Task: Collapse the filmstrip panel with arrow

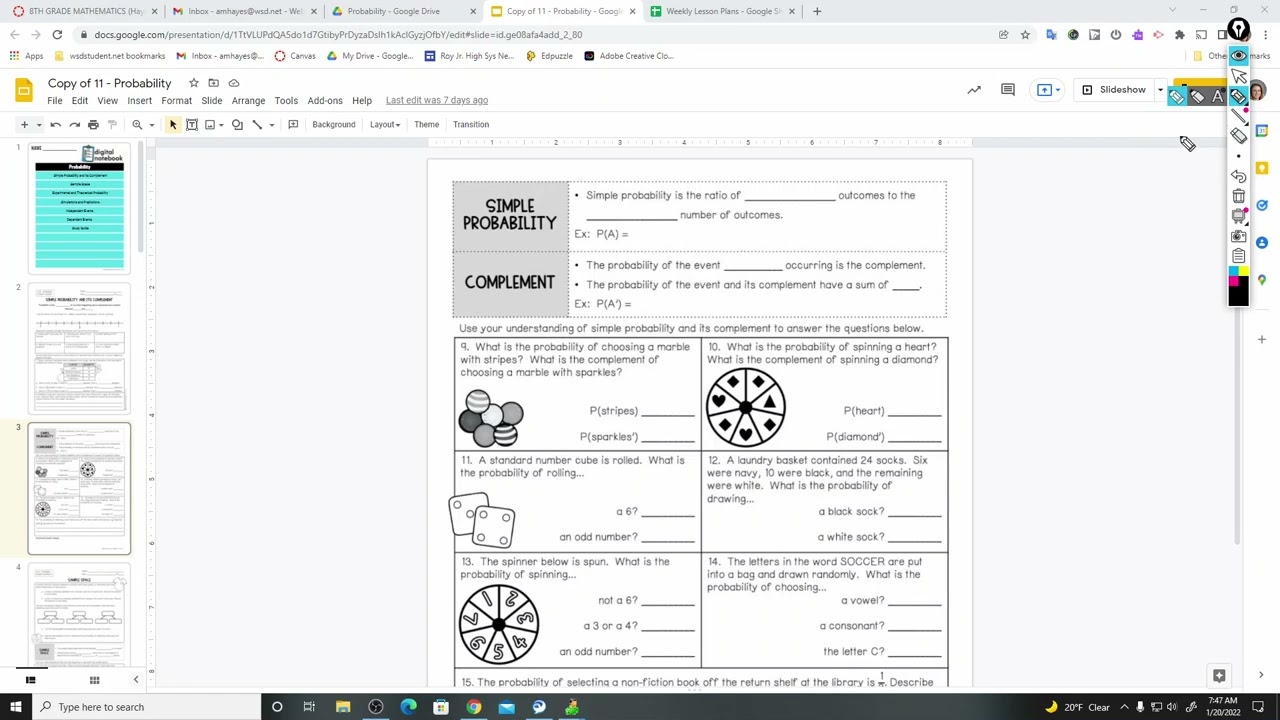Action: click(x=136, y=680)
